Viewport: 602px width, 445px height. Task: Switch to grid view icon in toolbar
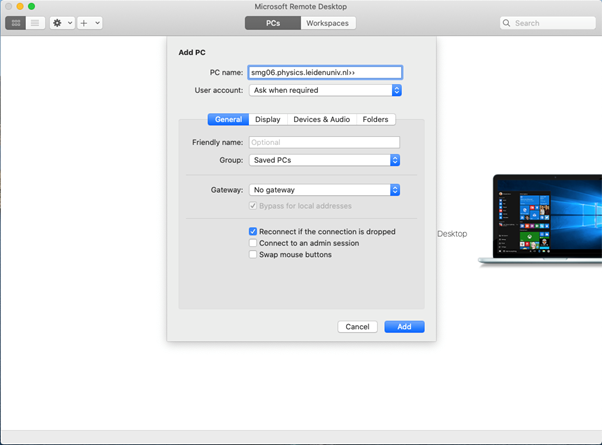pyautogui.click(x=16, y=22)
